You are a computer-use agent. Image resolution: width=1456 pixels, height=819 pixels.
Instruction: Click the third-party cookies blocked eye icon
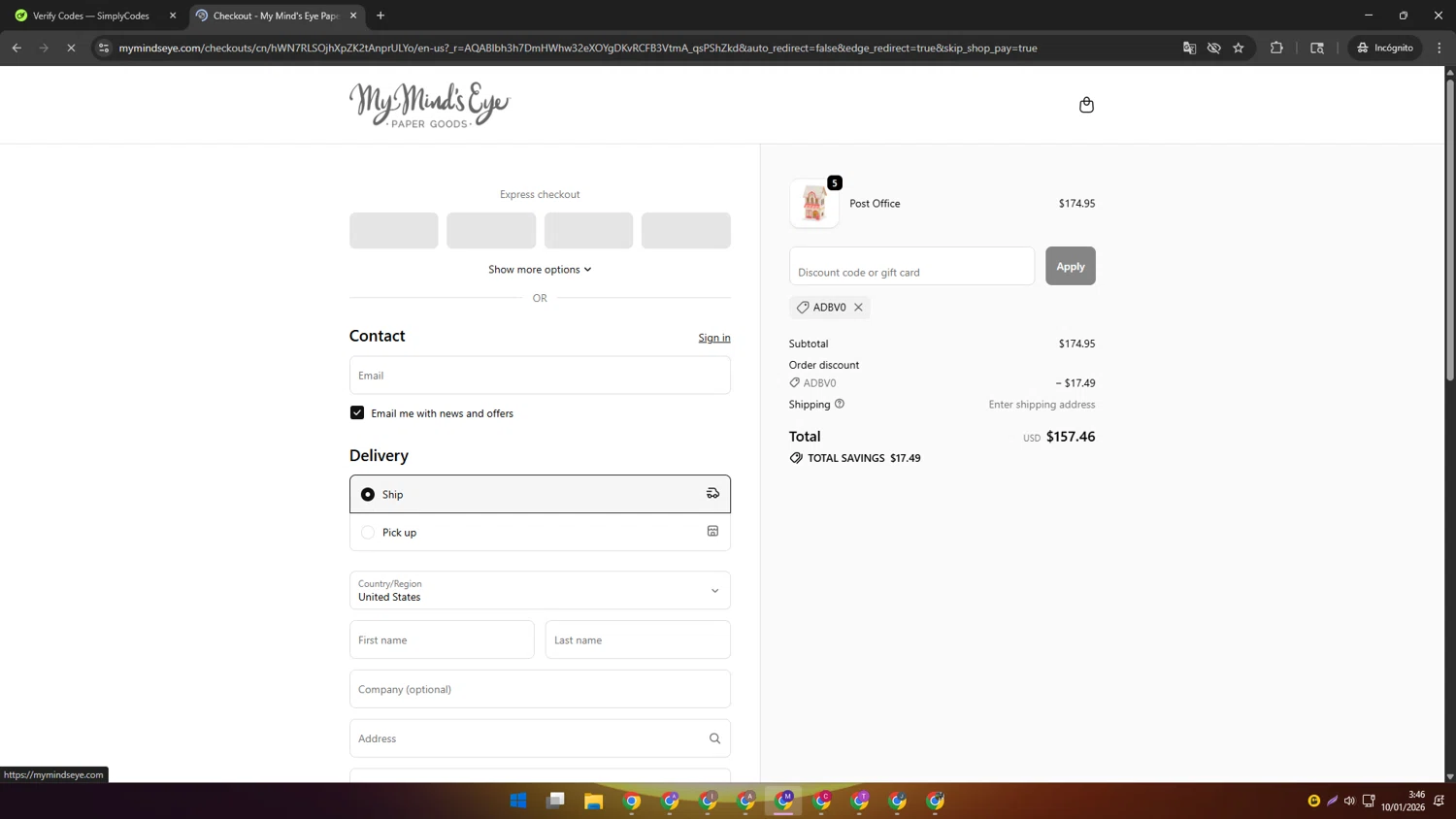tap(1213, 48)
